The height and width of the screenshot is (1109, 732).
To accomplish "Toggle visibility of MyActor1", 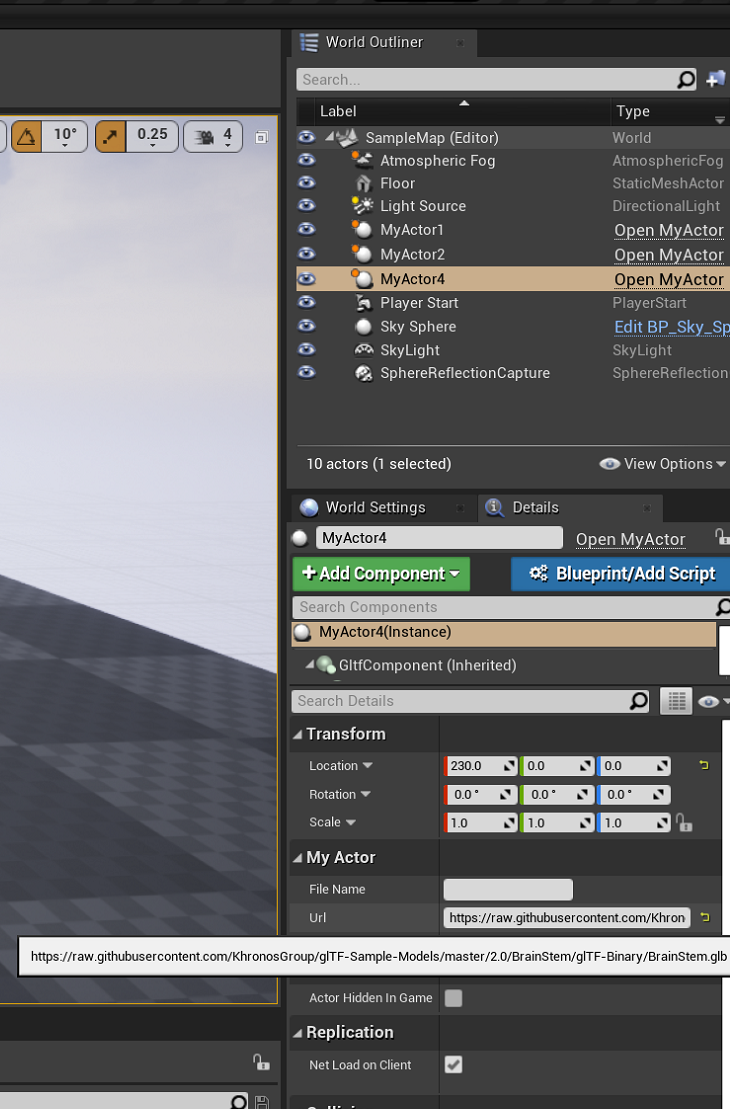I will (306, 230).
